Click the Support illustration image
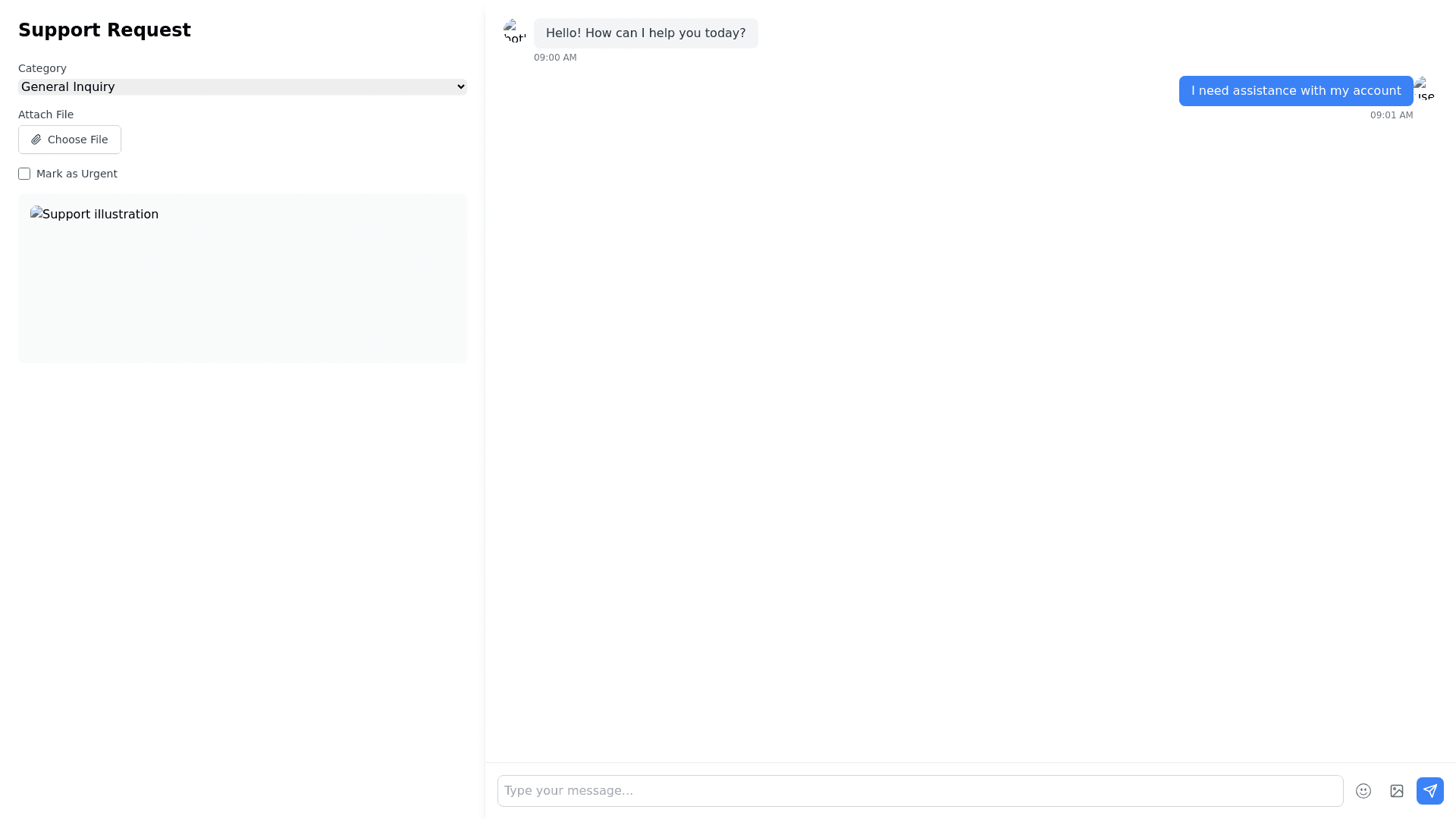 tap(95, 215)
